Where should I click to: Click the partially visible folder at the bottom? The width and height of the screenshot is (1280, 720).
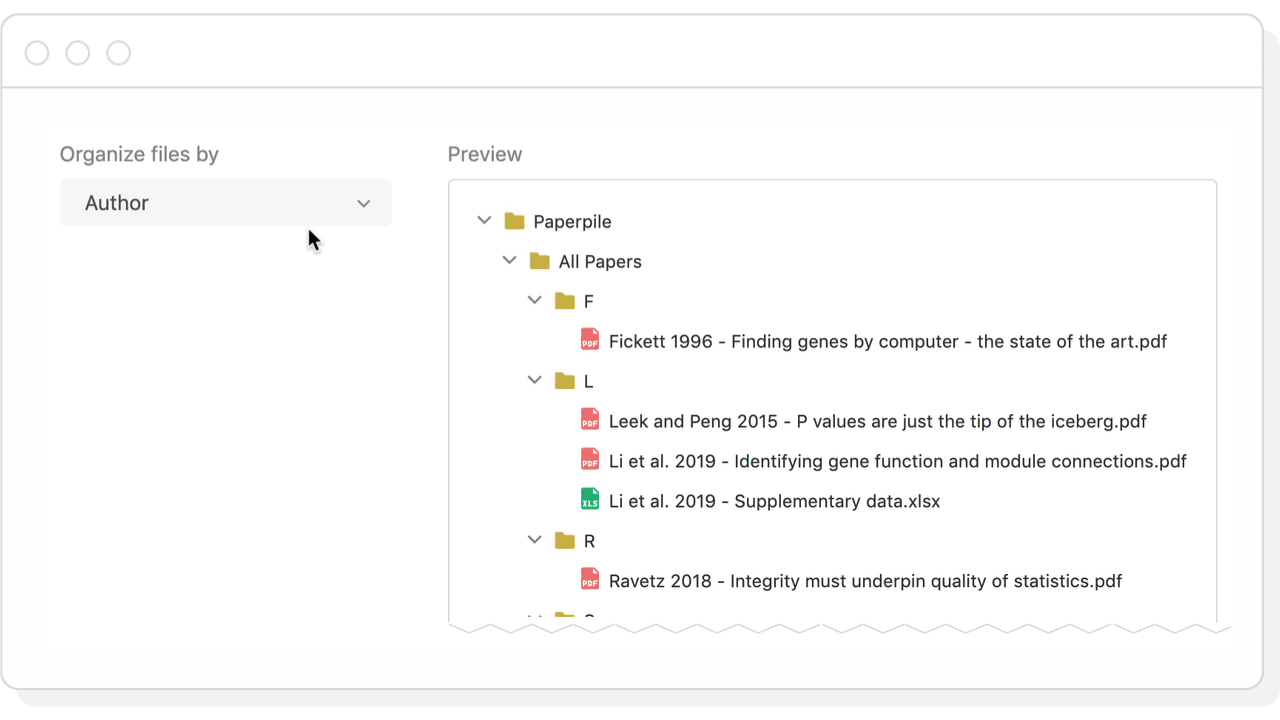[x=564, y=614]
